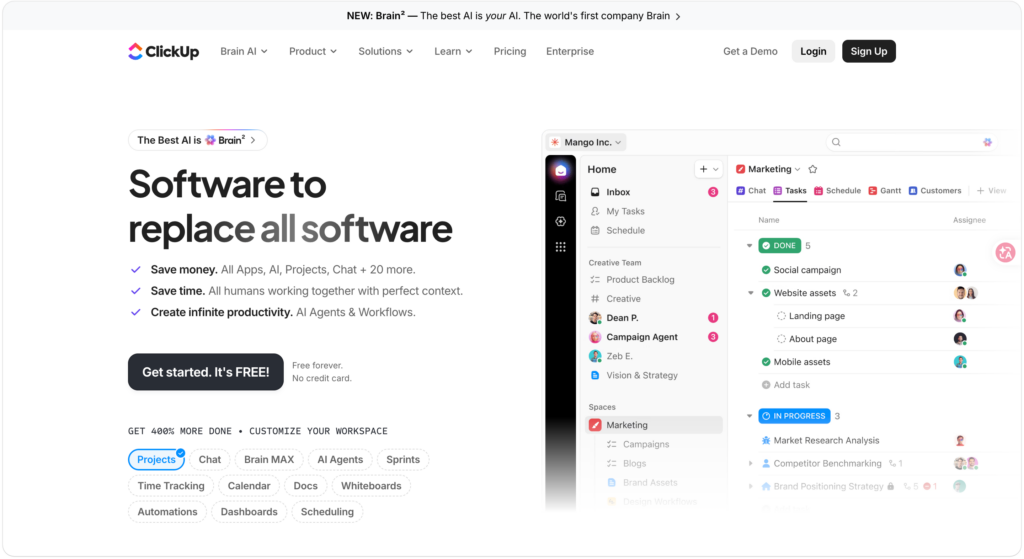Viewport: 1024px width, 559px height.
Task: Click Get started. It's FREE! button
Action: click(x=206, y=372)
